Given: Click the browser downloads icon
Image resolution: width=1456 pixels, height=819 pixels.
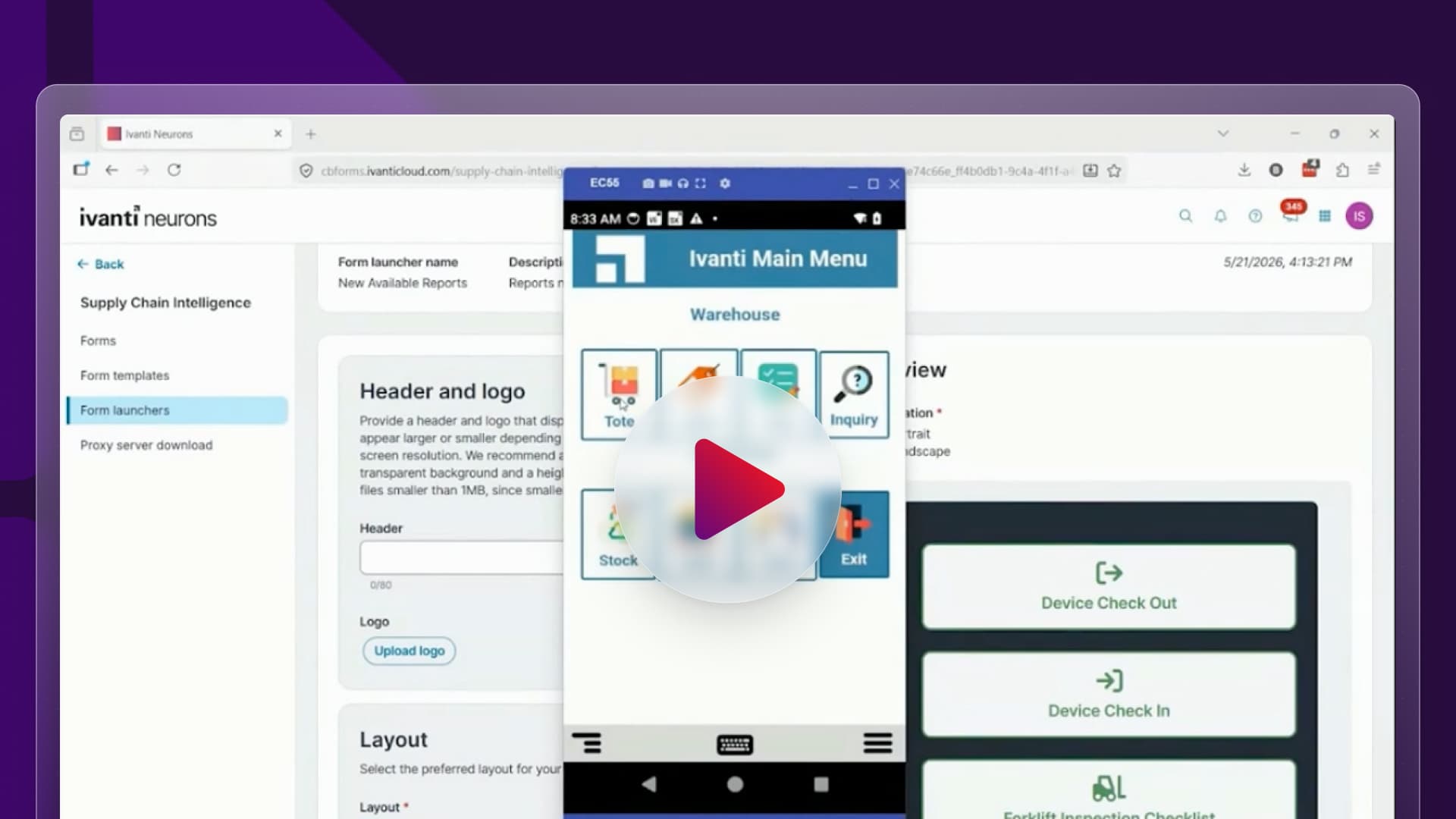Looking at the screenshot, I should tap(1244, 170).
